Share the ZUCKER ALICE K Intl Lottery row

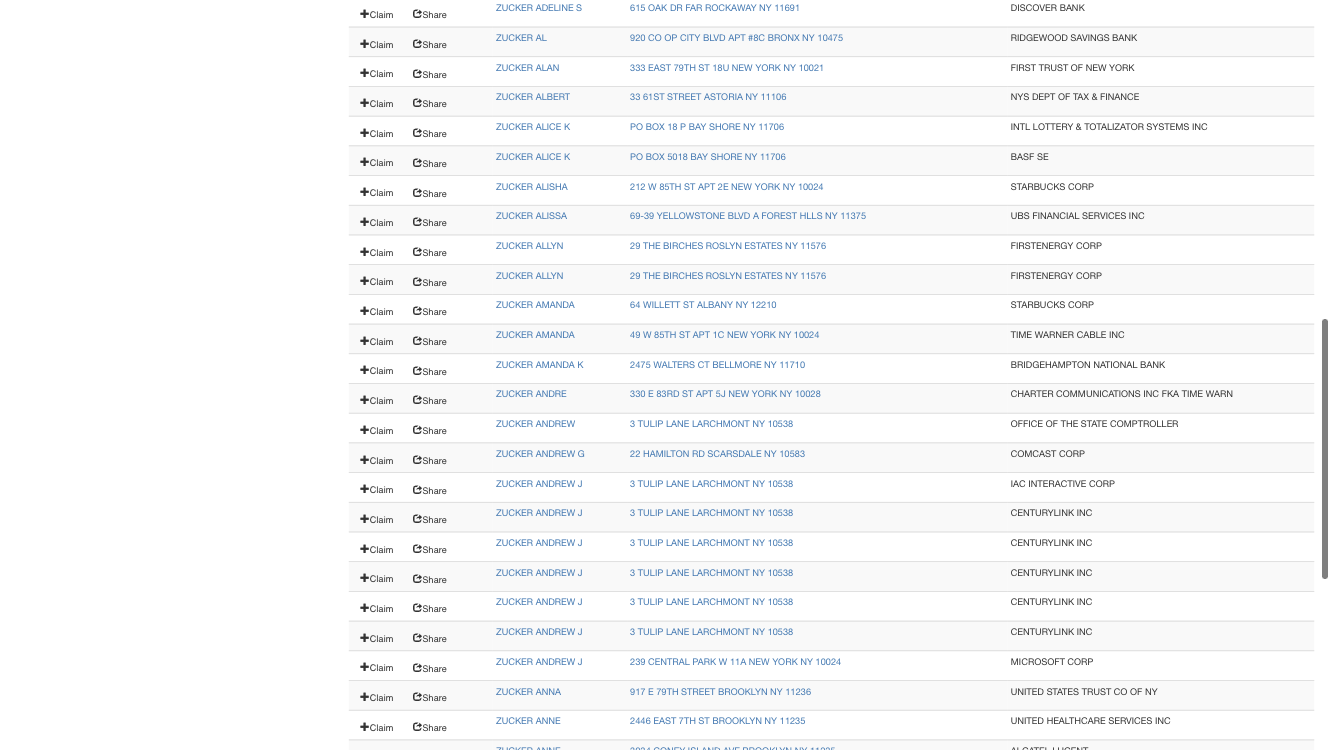[430, 134]
